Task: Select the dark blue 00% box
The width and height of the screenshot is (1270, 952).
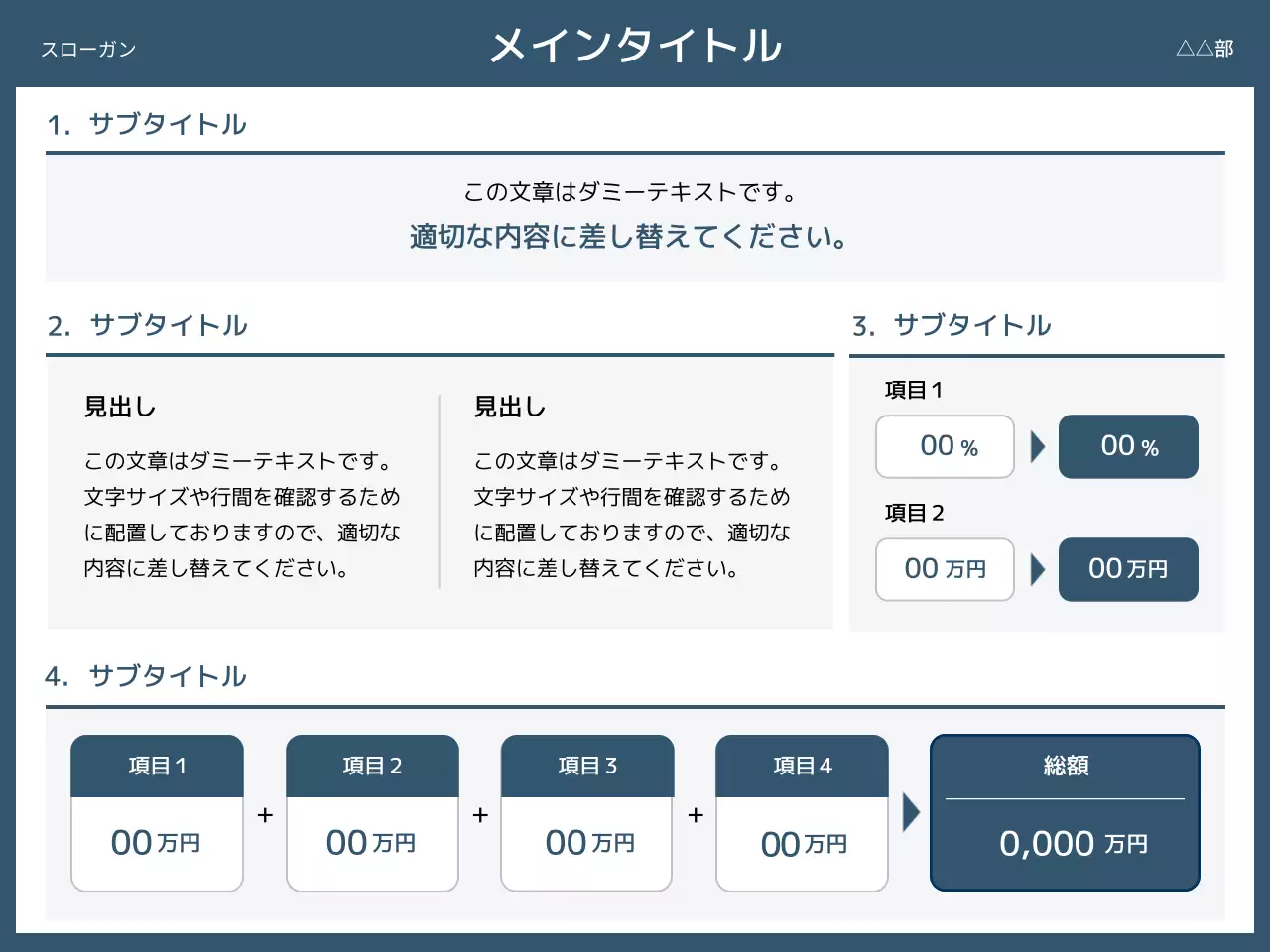Action: [x=1128, y=447]
